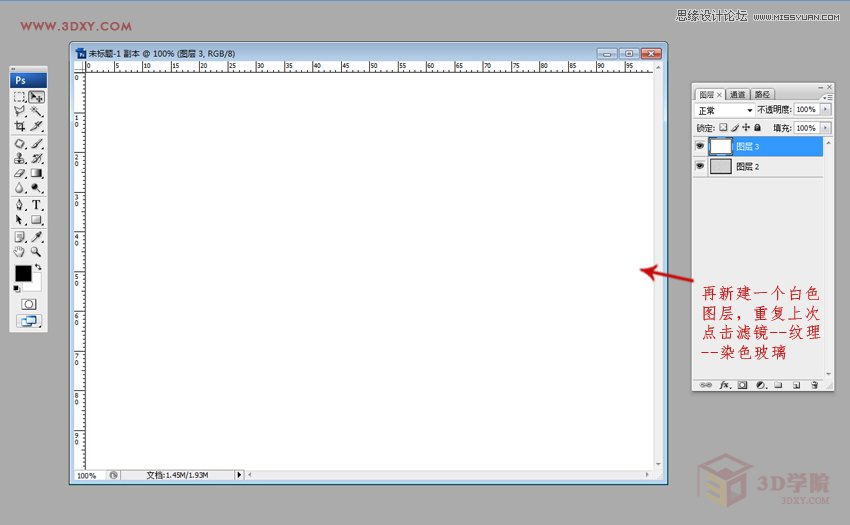
Task: Click fill value field 100%
Action: pyautogui.click(x=806, y=127)
